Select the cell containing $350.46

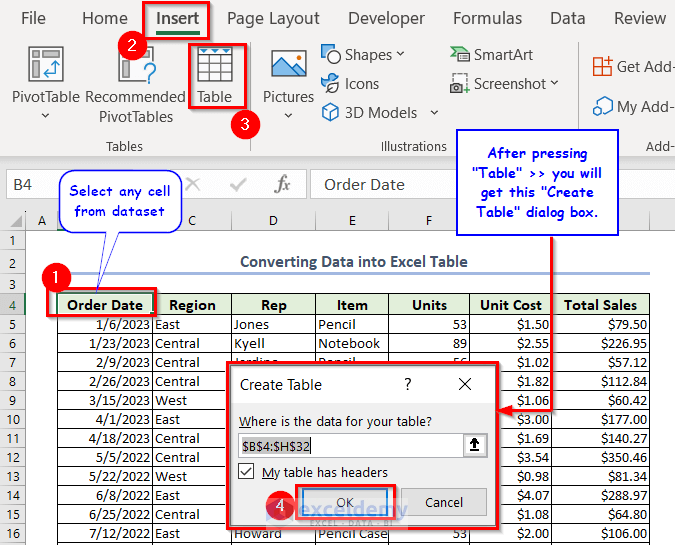(x=600, y=457)
